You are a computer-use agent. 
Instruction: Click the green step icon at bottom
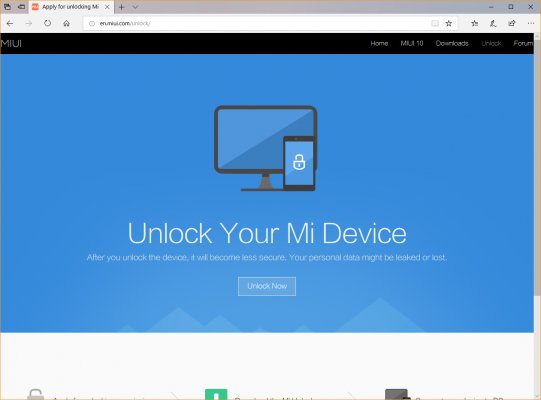(x=216, y=394)
